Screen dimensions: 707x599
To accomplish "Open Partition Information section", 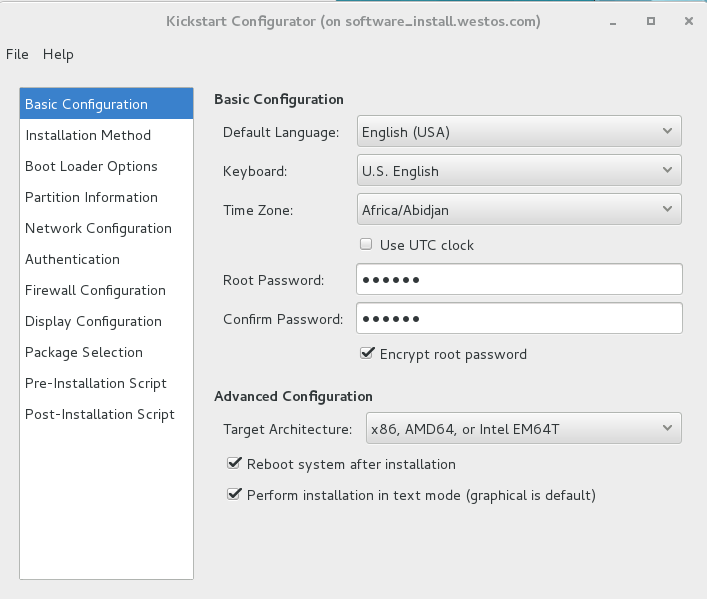I will (91, 197).
